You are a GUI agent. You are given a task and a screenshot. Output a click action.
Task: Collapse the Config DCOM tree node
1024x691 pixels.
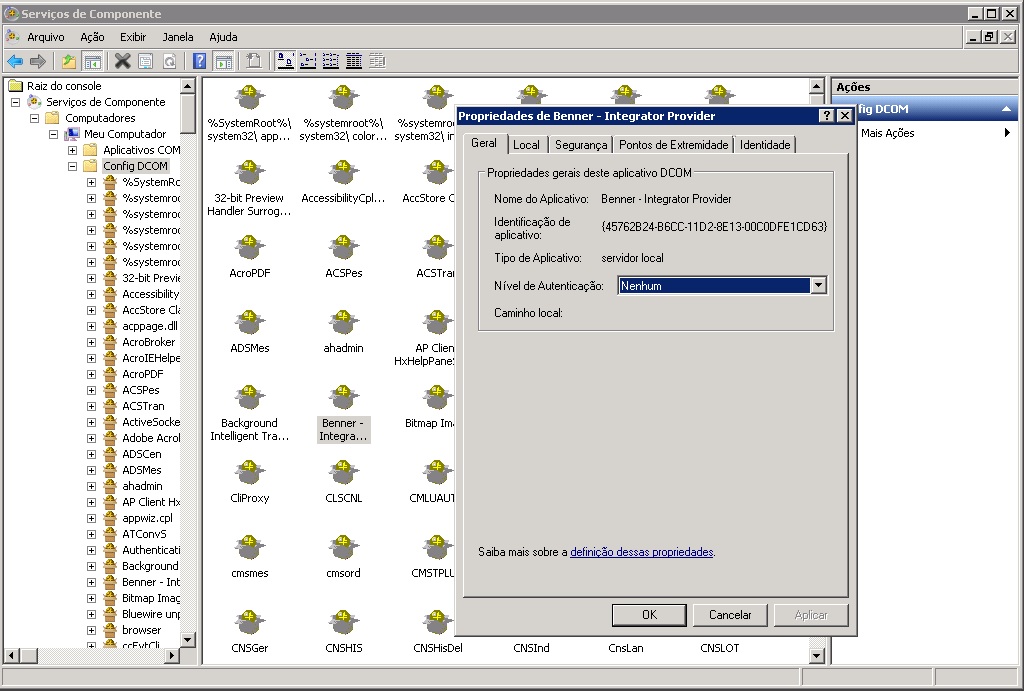(x=73, y=166)
